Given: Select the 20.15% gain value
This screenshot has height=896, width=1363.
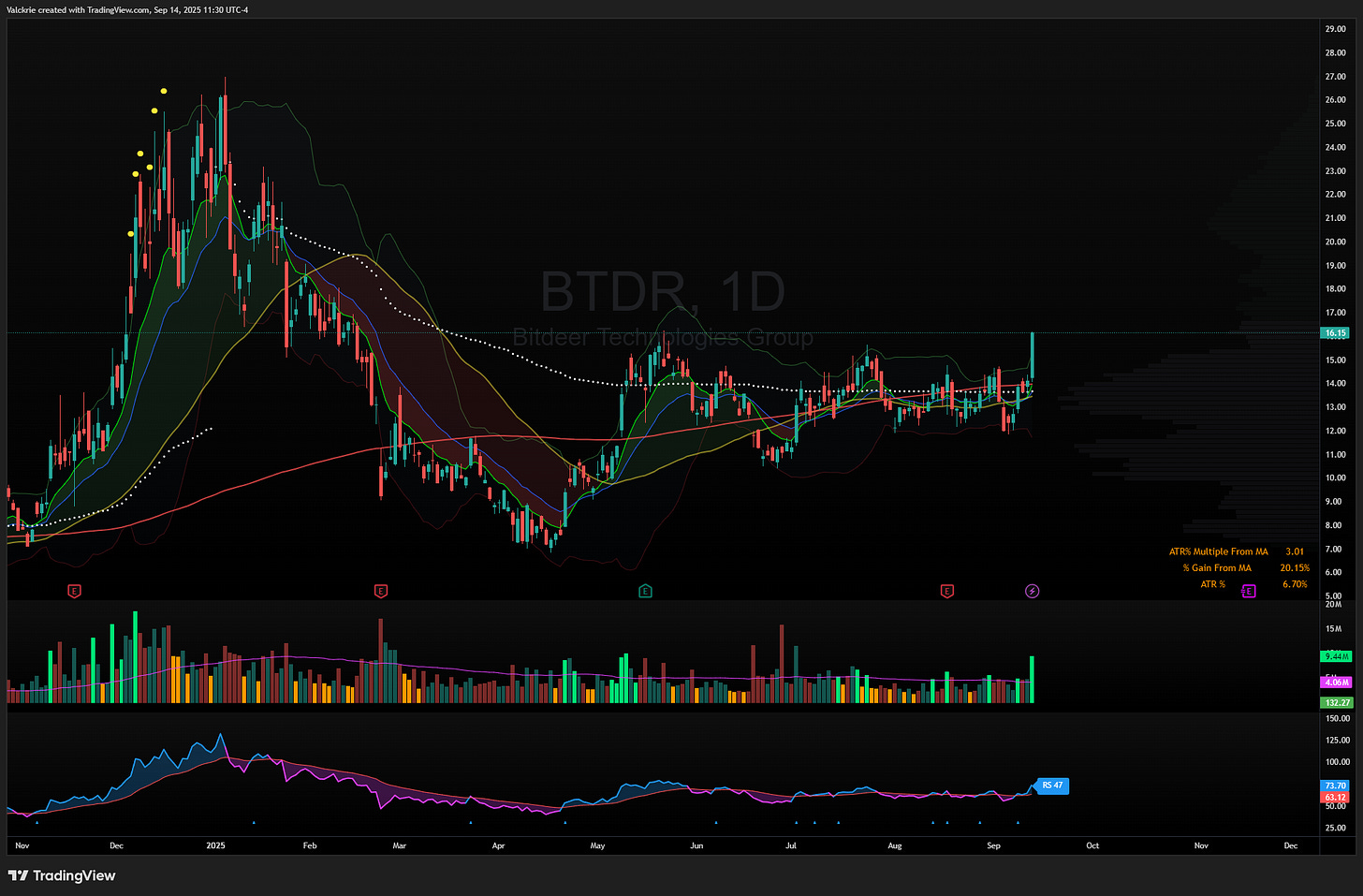Looking at the screenshot, I should 1295,567.
